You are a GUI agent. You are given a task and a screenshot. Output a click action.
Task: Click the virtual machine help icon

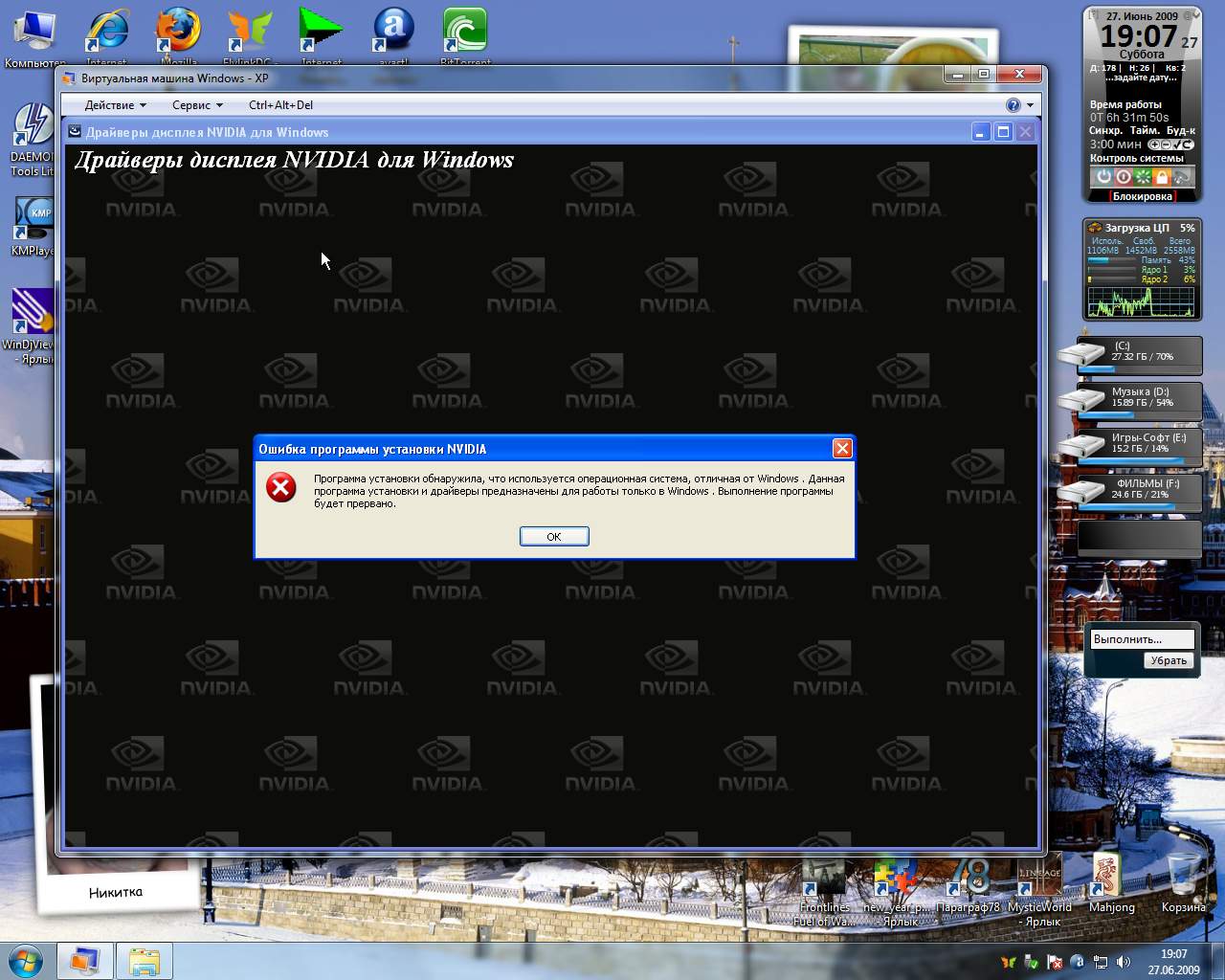point(1013,105)
